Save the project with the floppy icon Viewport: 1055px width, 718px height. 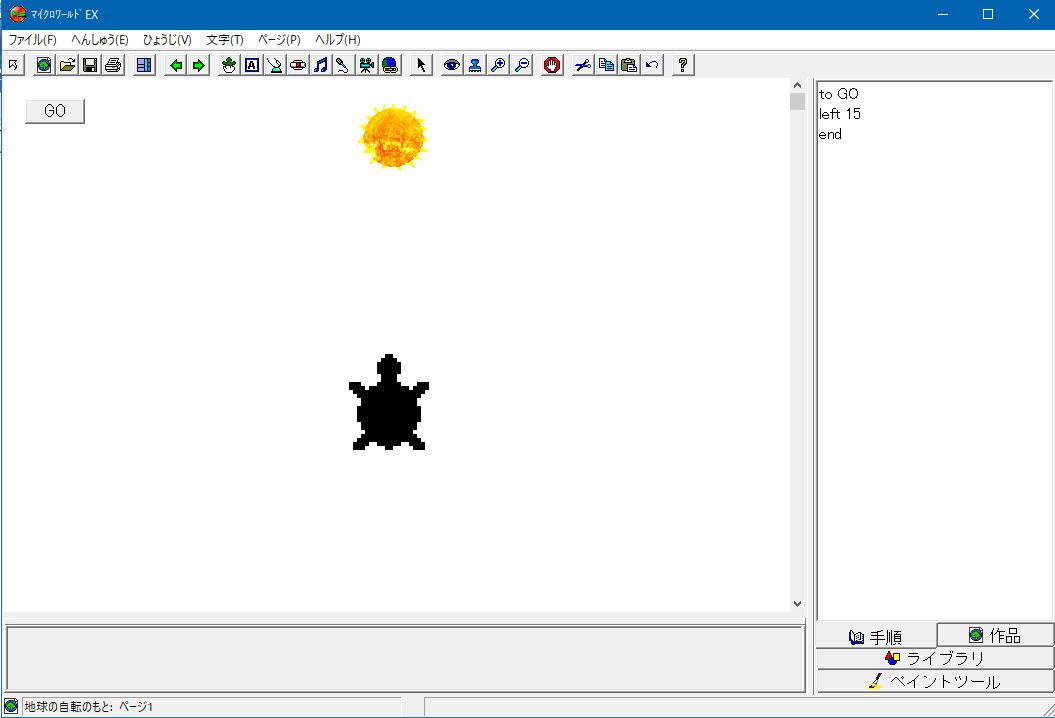point(89,65)
